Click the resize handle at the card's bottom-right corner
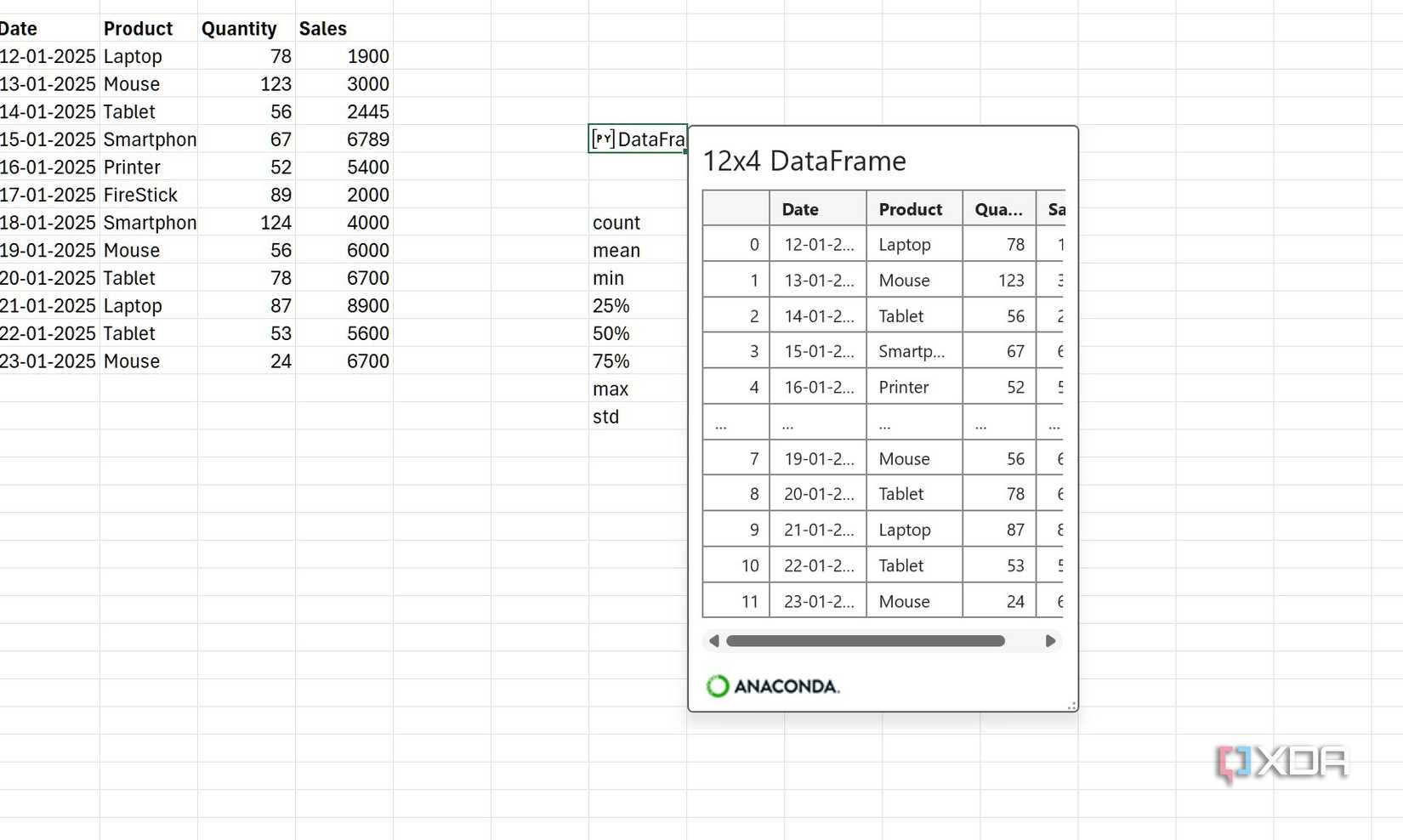The width and height of the screenshot is (1403, 840). [1072, 706]
